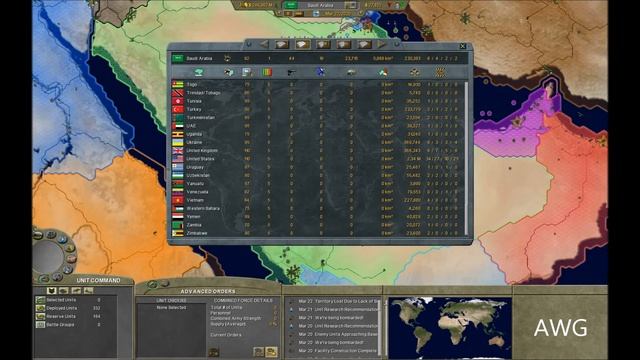Sort by territory map column icon

(x=383, y=72)
